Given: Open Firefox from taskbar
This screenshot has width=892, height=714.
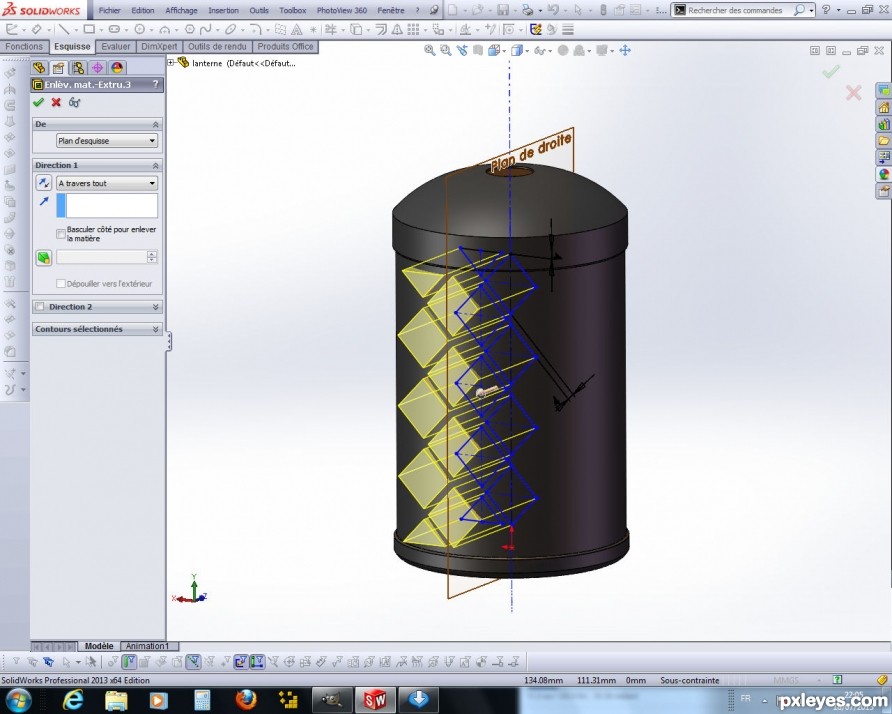Looking at the screenshot, I should coord(246,700).
